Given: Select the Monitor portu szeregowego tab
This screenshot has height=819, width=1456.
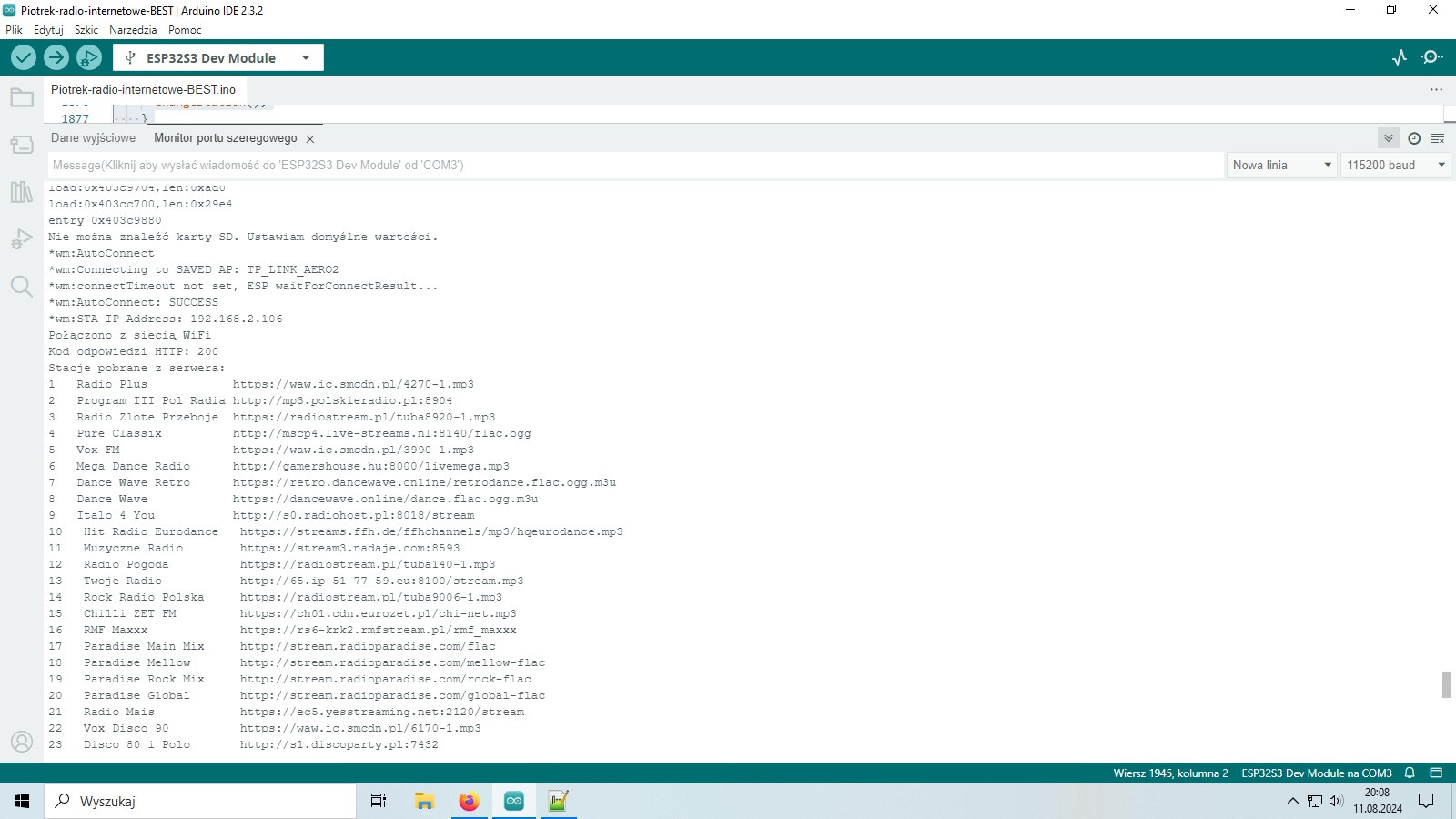Looking at the screenshot, I should click(225, 138).
